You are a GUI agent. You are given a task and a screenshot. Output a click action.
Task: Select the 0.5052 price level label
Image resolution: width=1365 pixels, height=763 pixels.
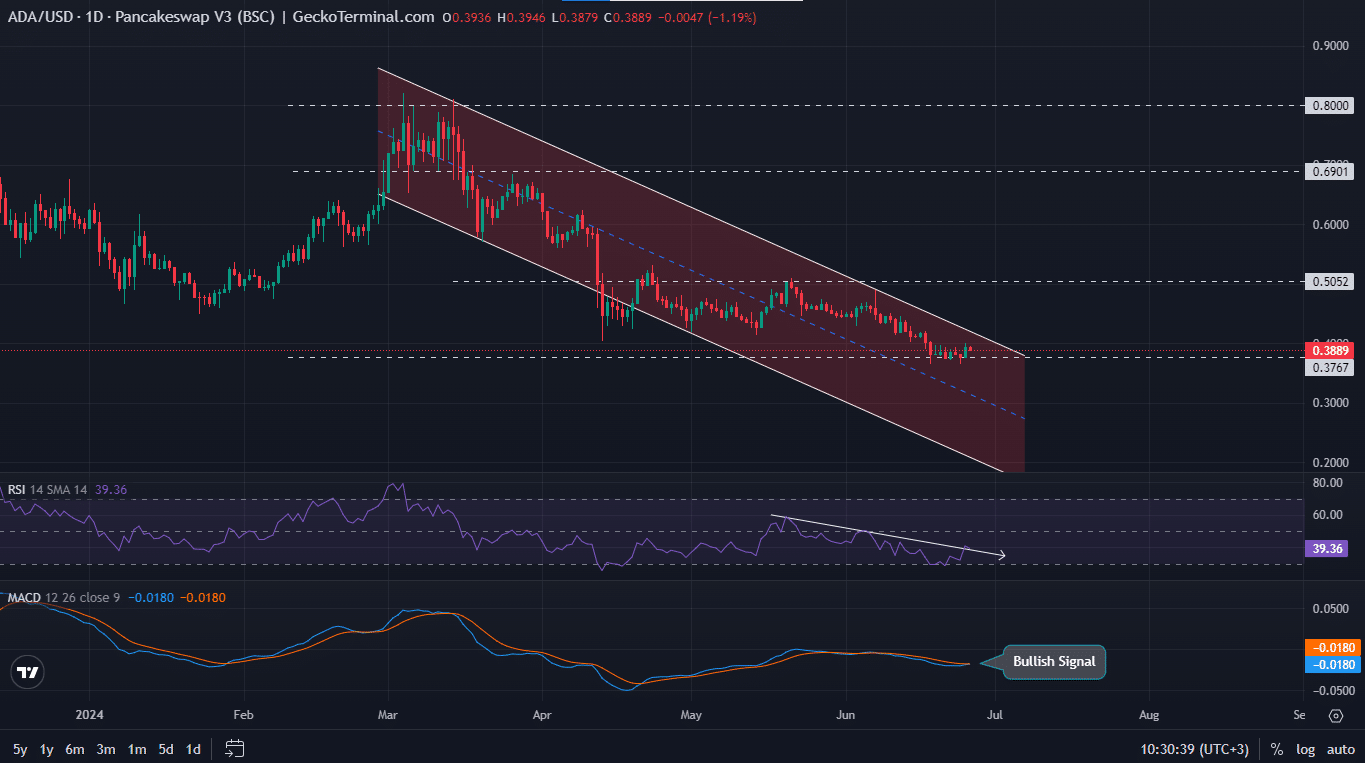click(x=1330, y=282)
